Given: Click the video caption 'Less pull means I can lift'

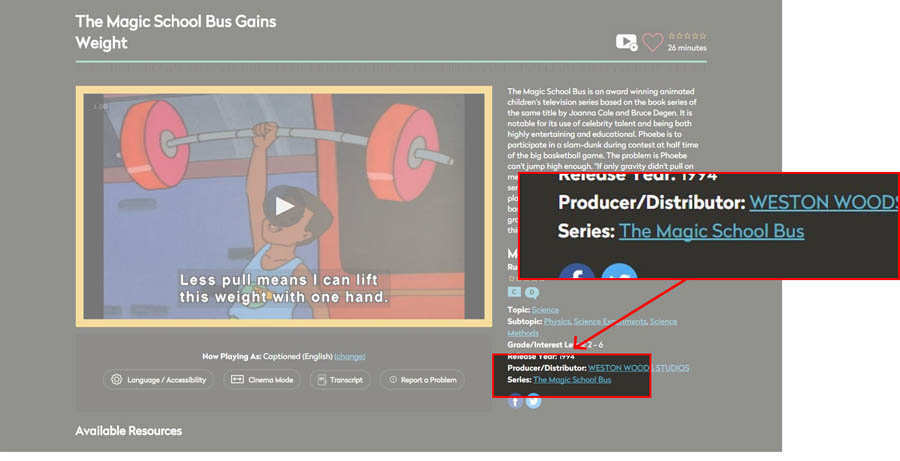Looking at the screenshot, I should (279, 280).
